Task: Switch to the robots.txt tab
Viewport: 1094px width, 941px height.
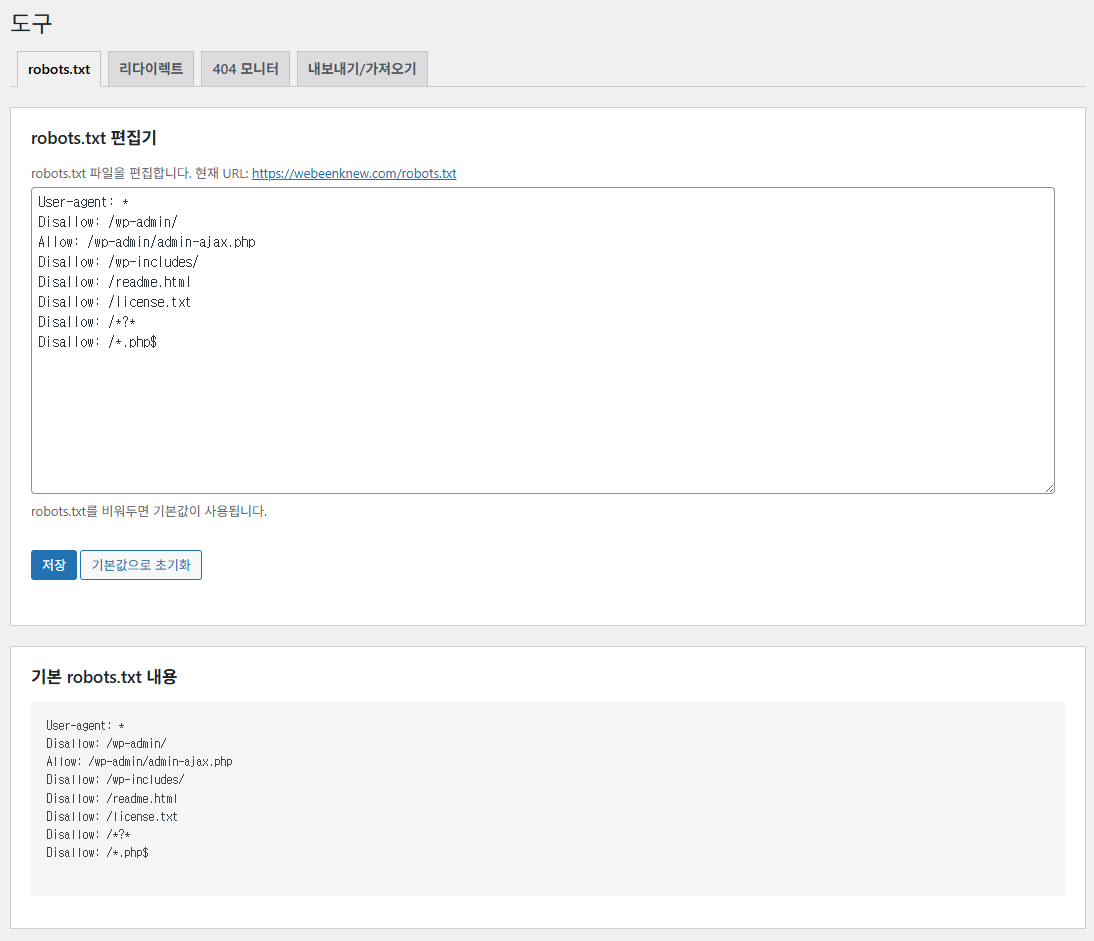Action: pyautogui.click(x=59, y=69)
